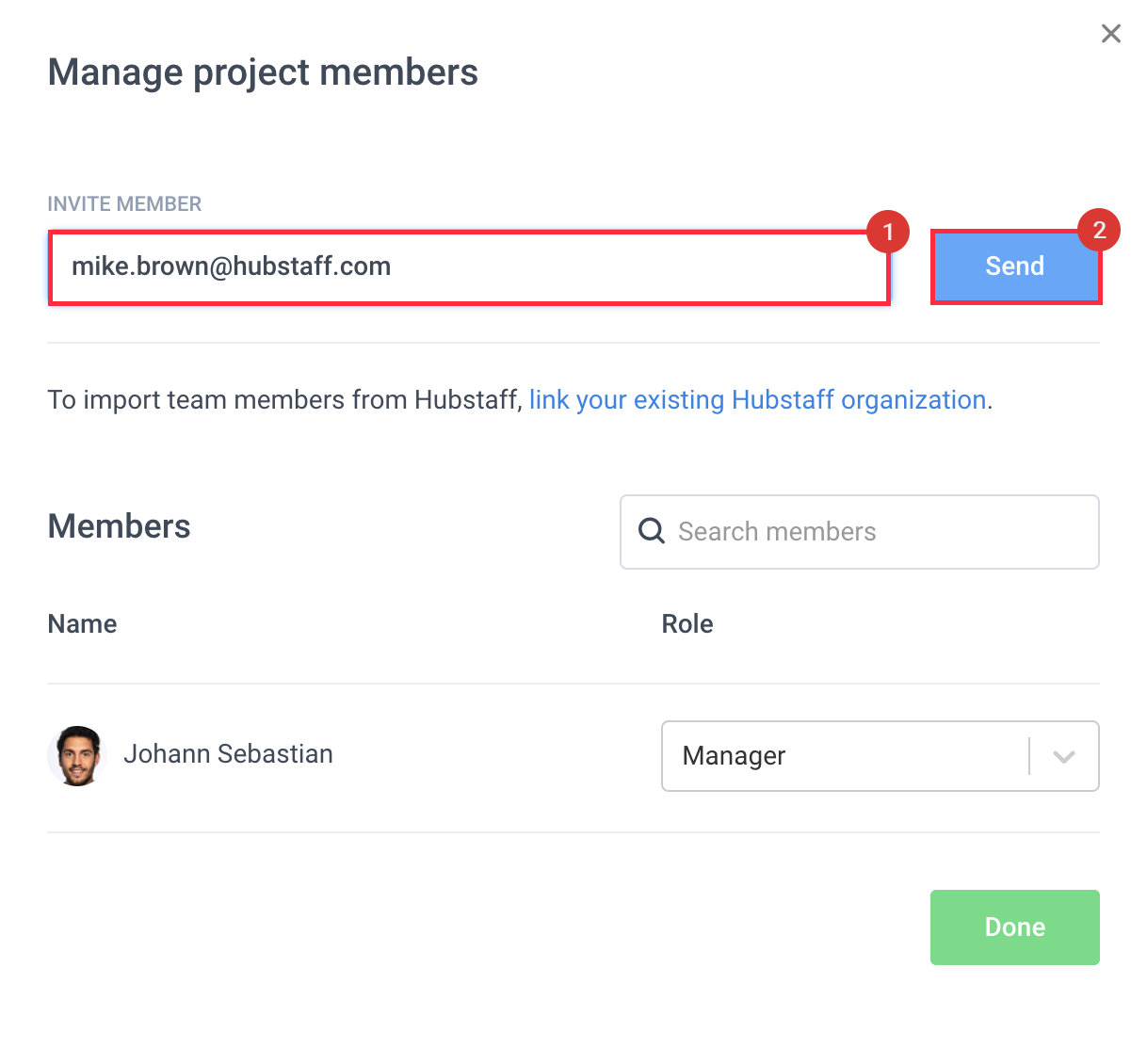Select the Johann Sebastian member name
The image size is (1147, 1064).
(228, 754)
